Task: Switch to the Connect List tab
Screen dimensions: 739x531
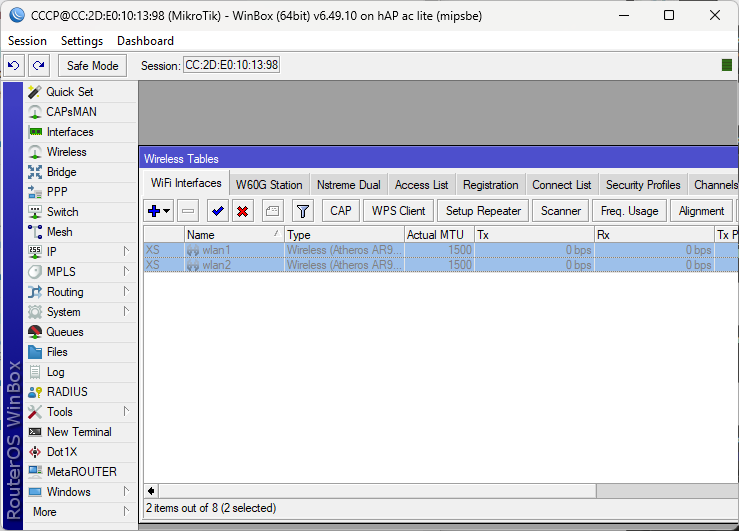Action: click(561, 185)
